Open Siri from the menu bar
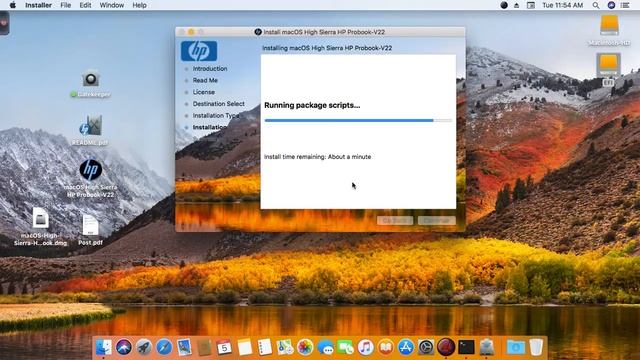This screenshot has height=360, width=640. point(611,5)
